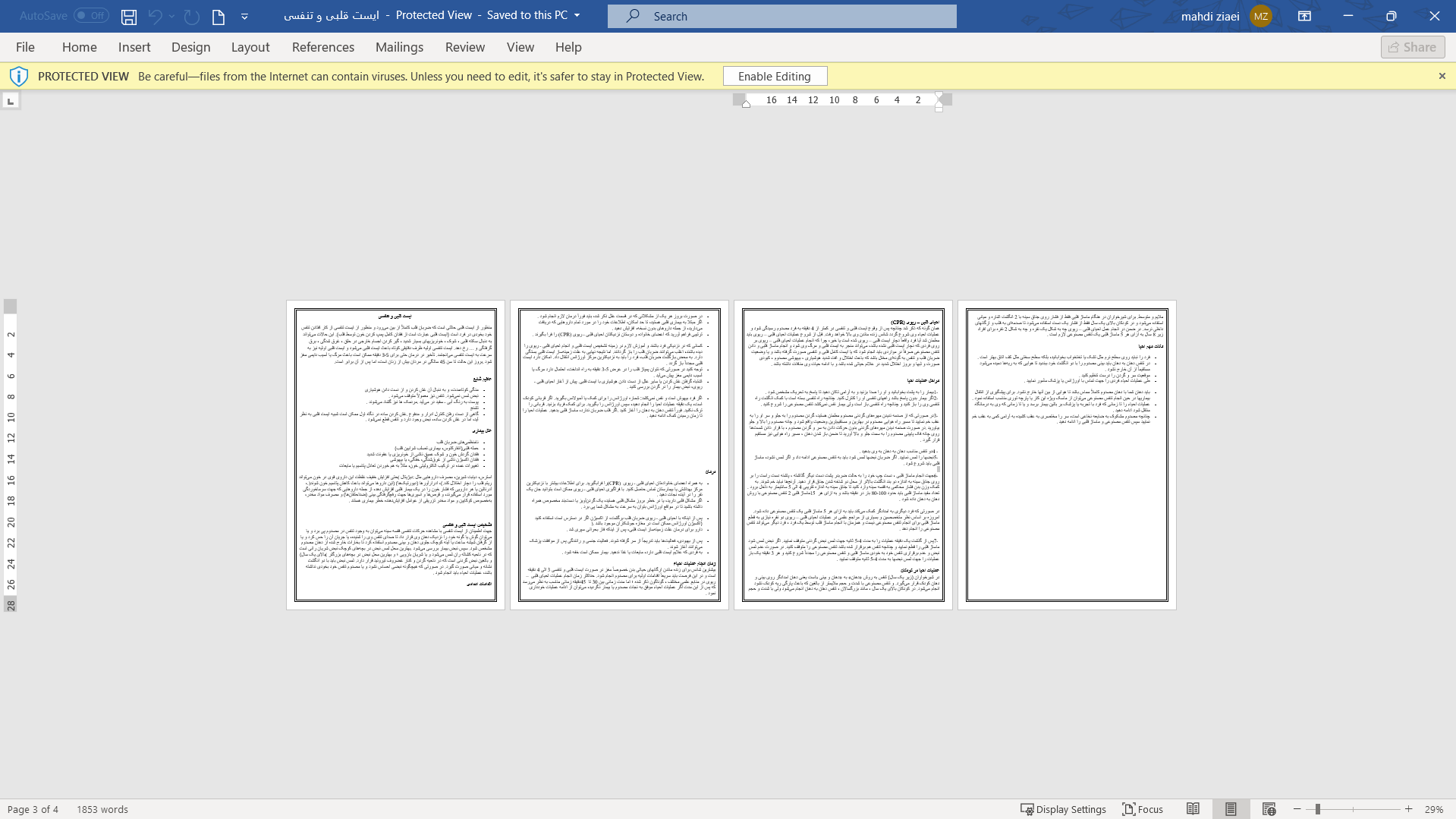
Task: Click the Search box
Action: [x=781, y=16]
